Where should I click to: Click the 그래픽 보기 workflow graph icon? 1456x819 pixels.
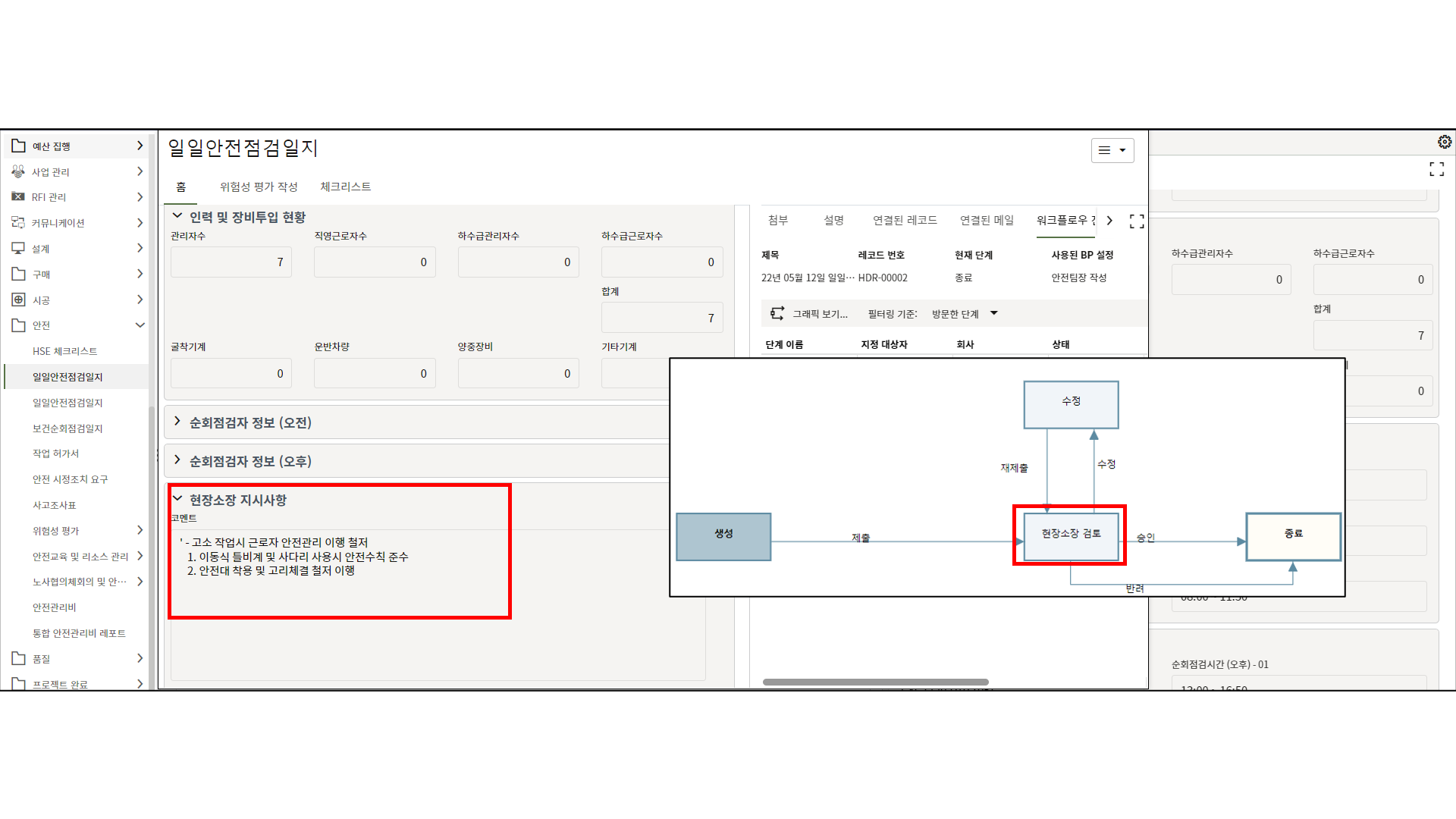tap(777, 313)
